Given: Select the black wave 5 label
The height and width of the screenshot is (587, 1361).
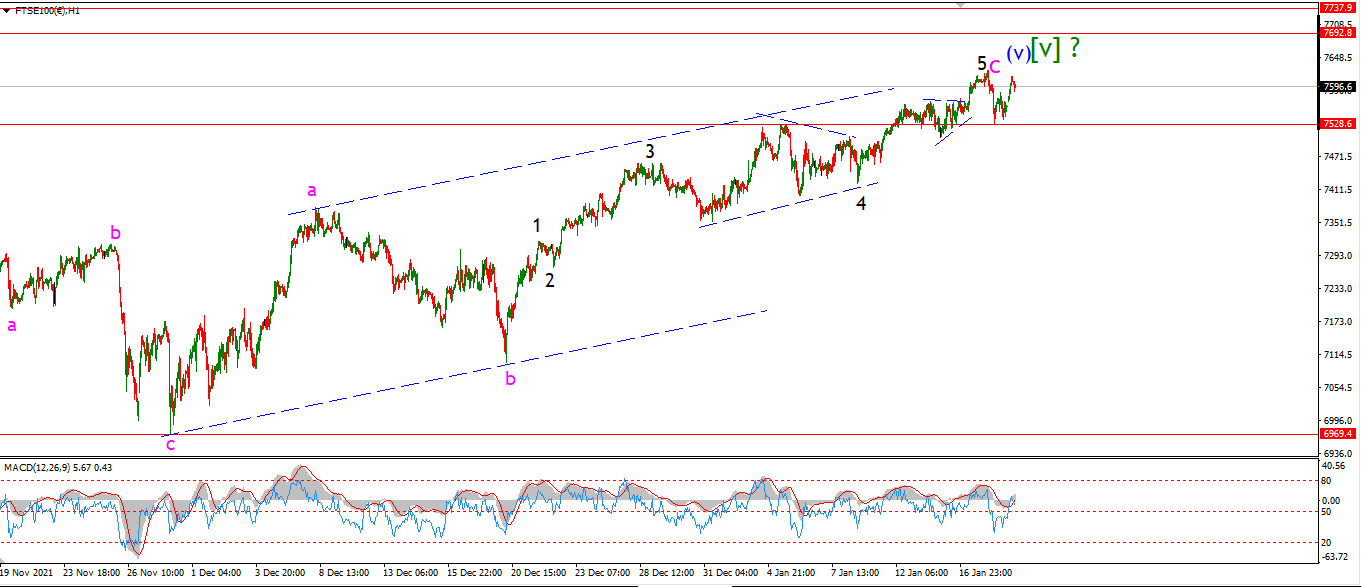Looking at the screenshot, I should click(982, 63).
